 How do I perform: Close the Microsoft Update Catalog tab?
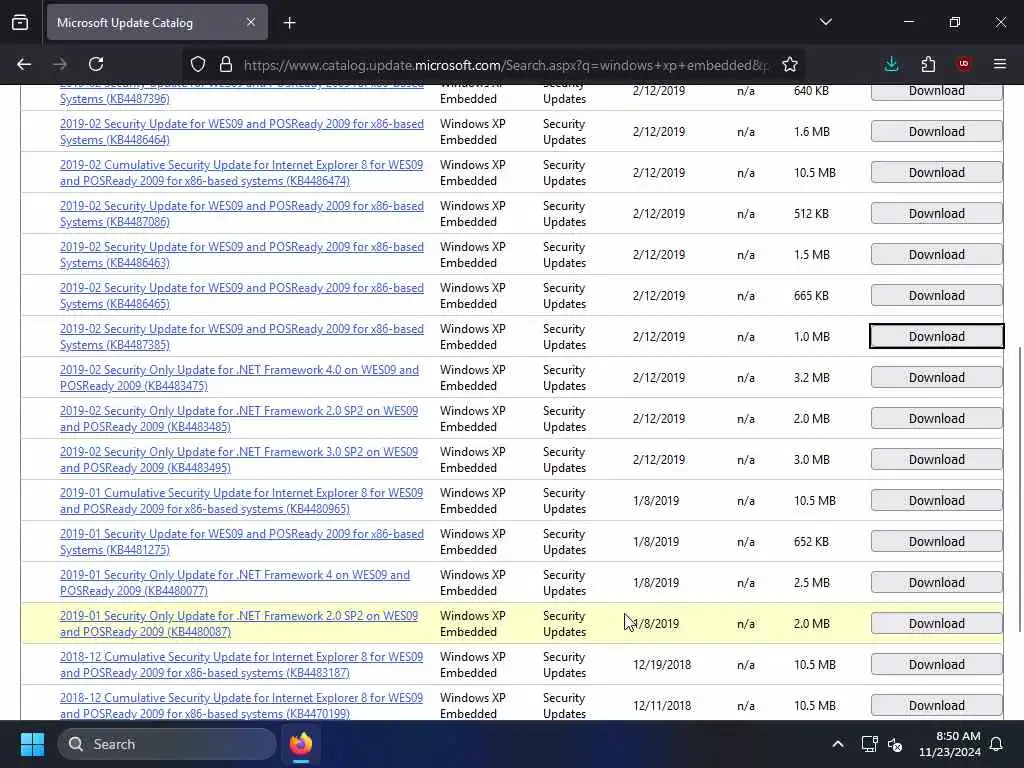pyautogui.click(x=251, y=22)
